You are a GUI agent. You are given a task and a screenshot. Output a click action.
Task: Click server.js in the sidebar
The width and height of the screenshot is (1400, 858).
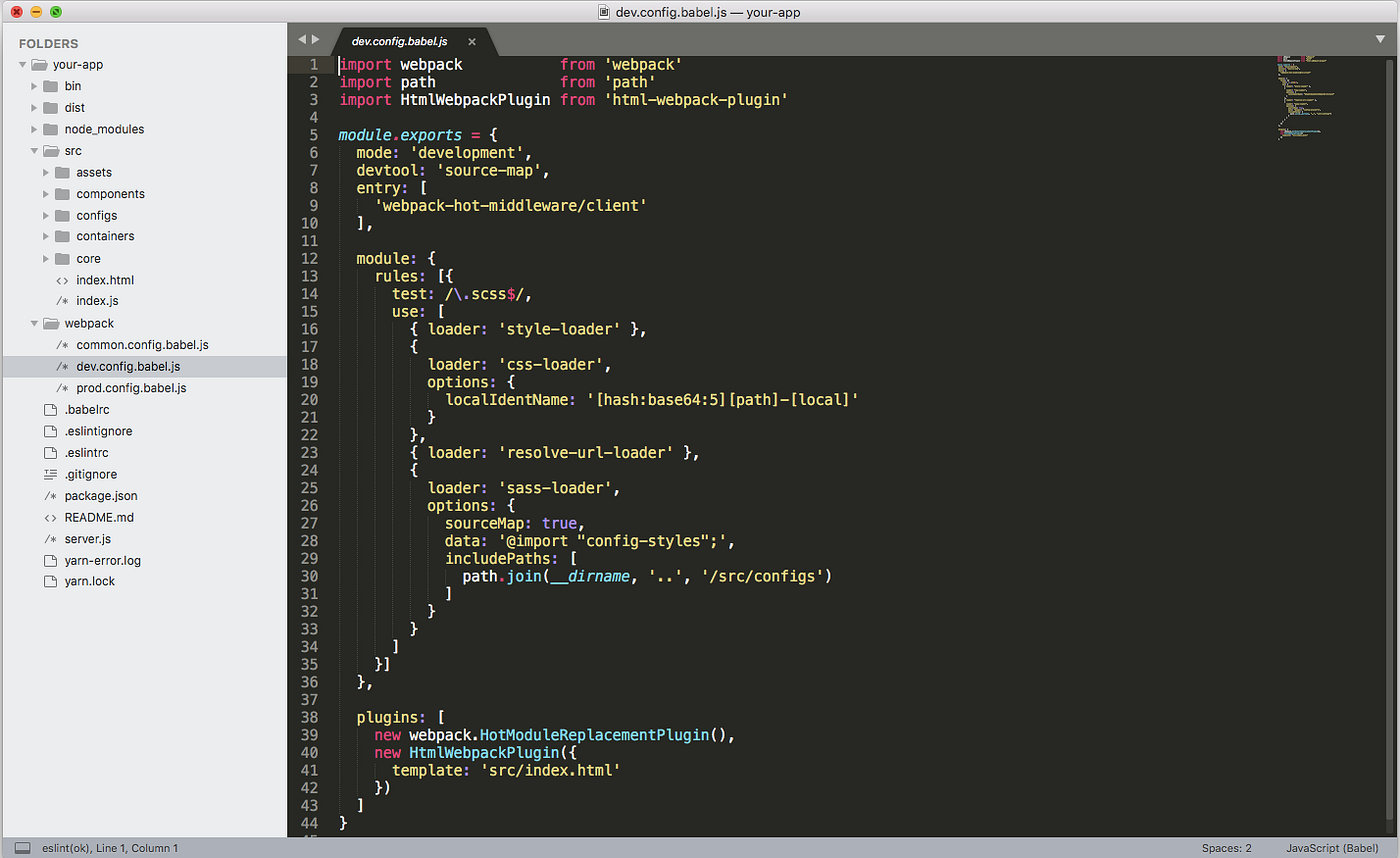pos(90,538)
